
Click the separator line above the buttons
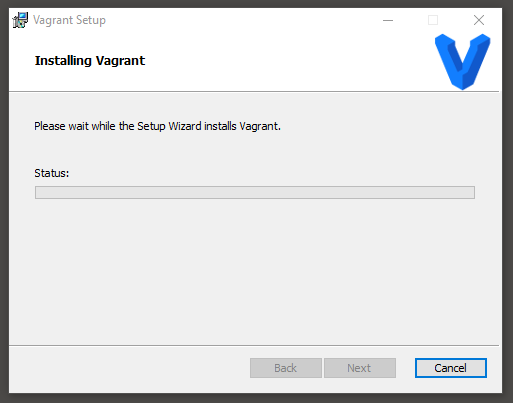coord(254,345)
